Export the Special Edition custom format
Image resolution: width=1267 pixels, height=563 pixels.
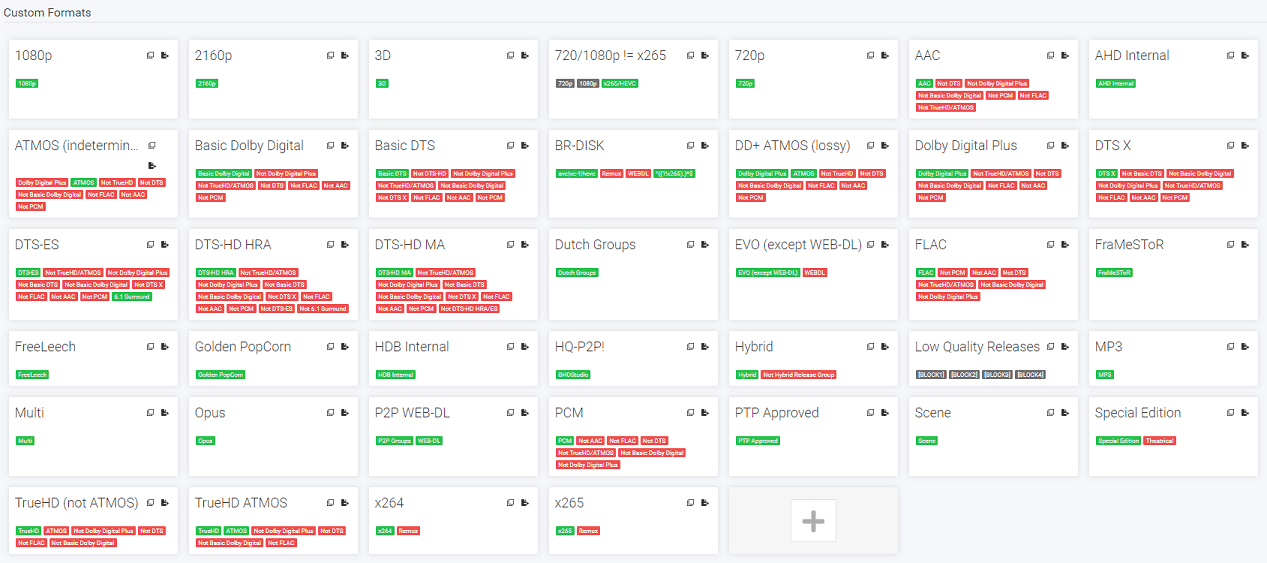click(1245, 413)
